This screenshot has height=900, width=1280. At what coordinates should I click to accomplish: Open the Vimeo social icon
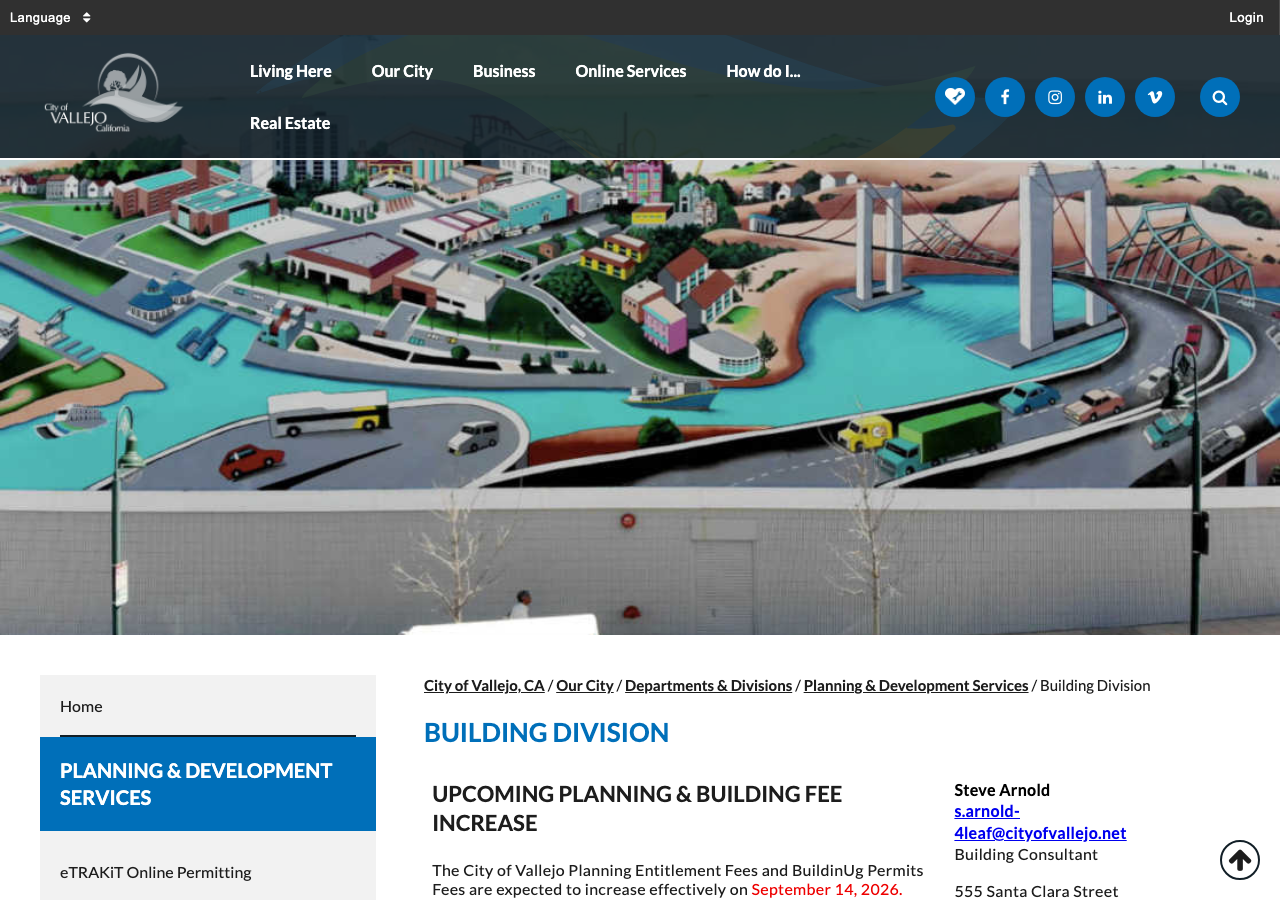(x=1155, y=97)
